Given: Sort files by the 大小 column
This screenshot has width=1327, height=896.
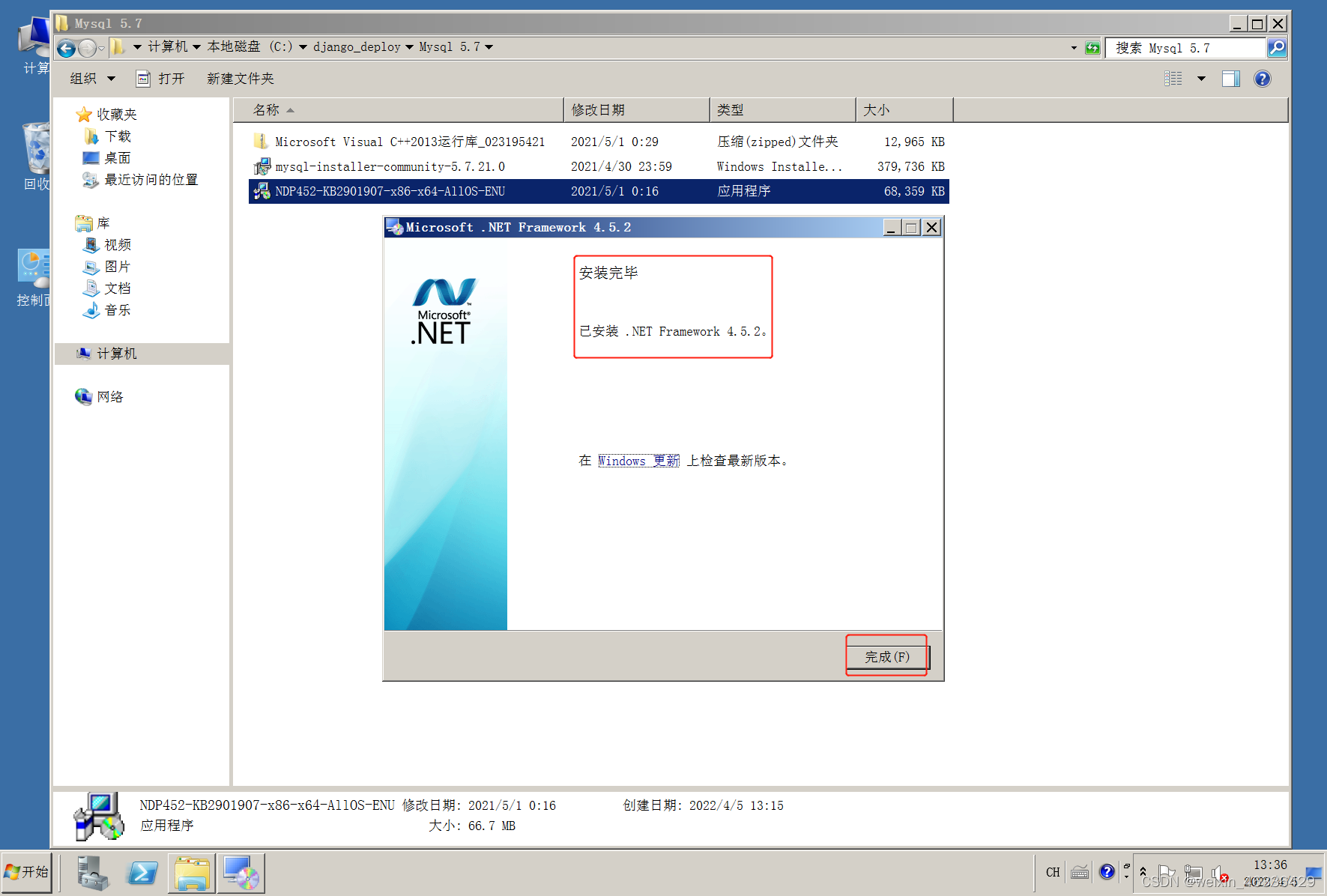Looking at the screenshot, I should (904, 110).
